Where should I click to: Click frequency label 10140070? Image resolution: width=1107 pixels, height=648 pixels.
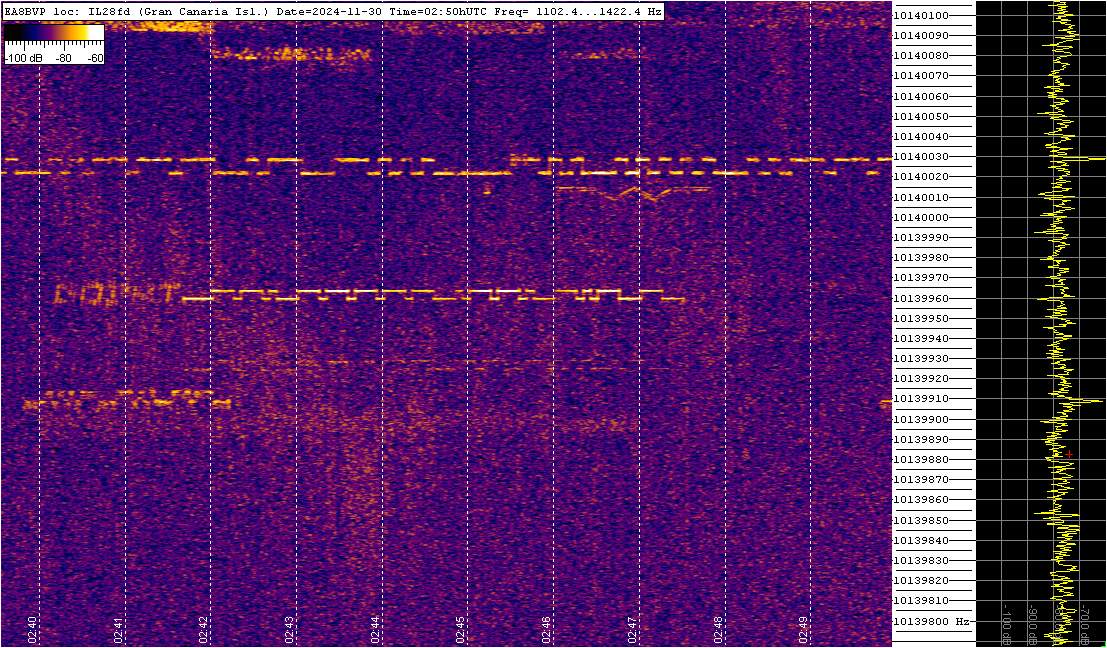(x=921, y=76)
